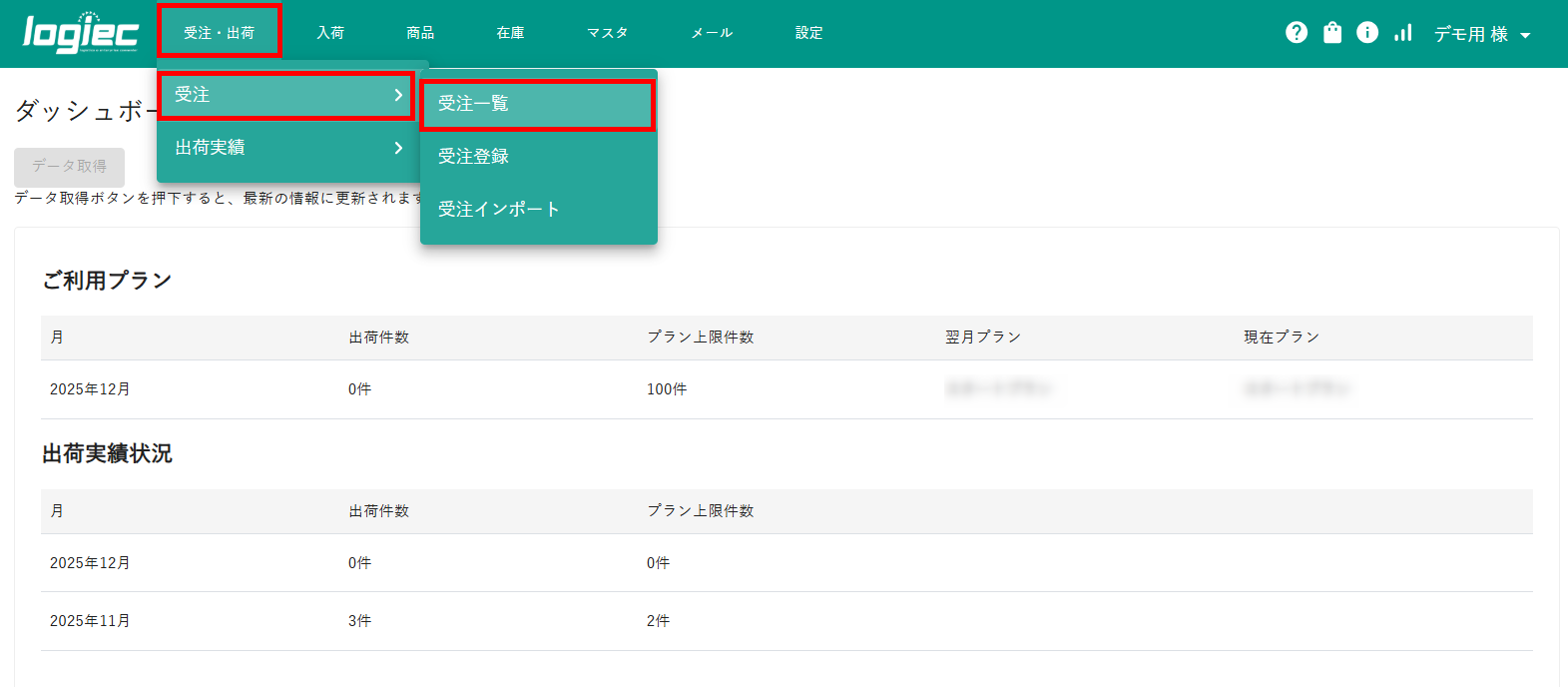Select 受注一覧 from the submenu

point(537,104)
